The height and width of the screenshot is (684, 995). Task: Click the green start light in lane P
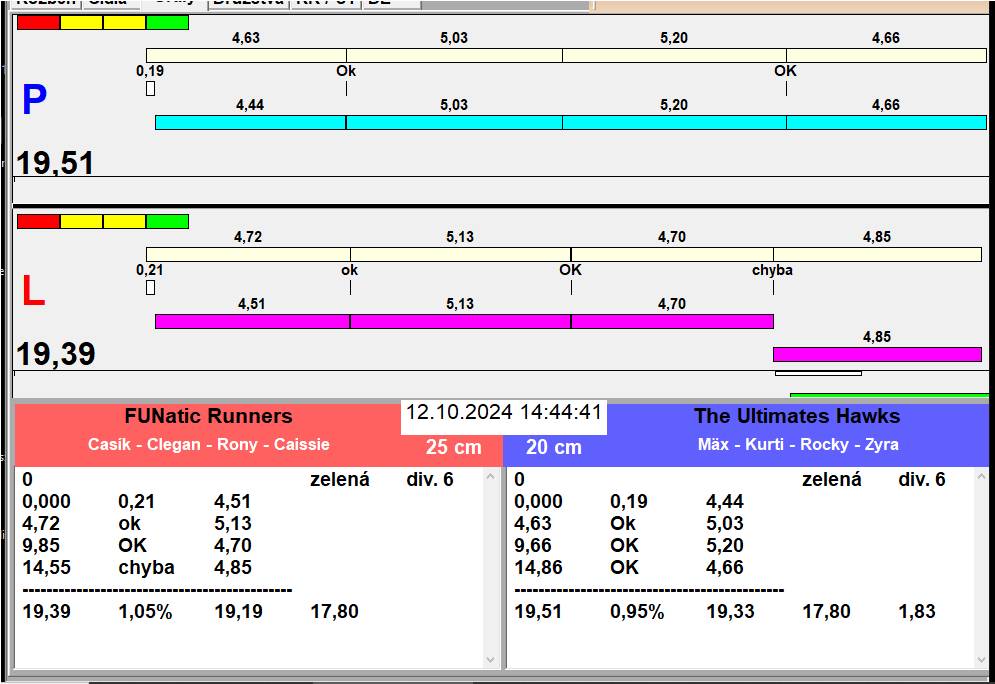tap(167, 22)
